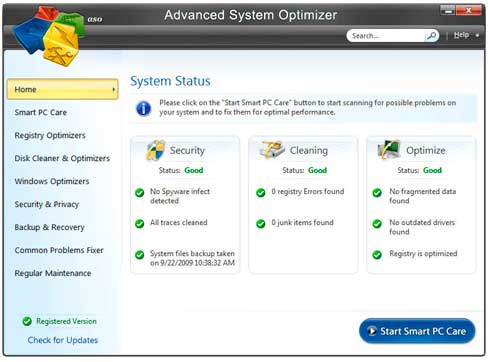Click the blue information icon

coord(143,109)
